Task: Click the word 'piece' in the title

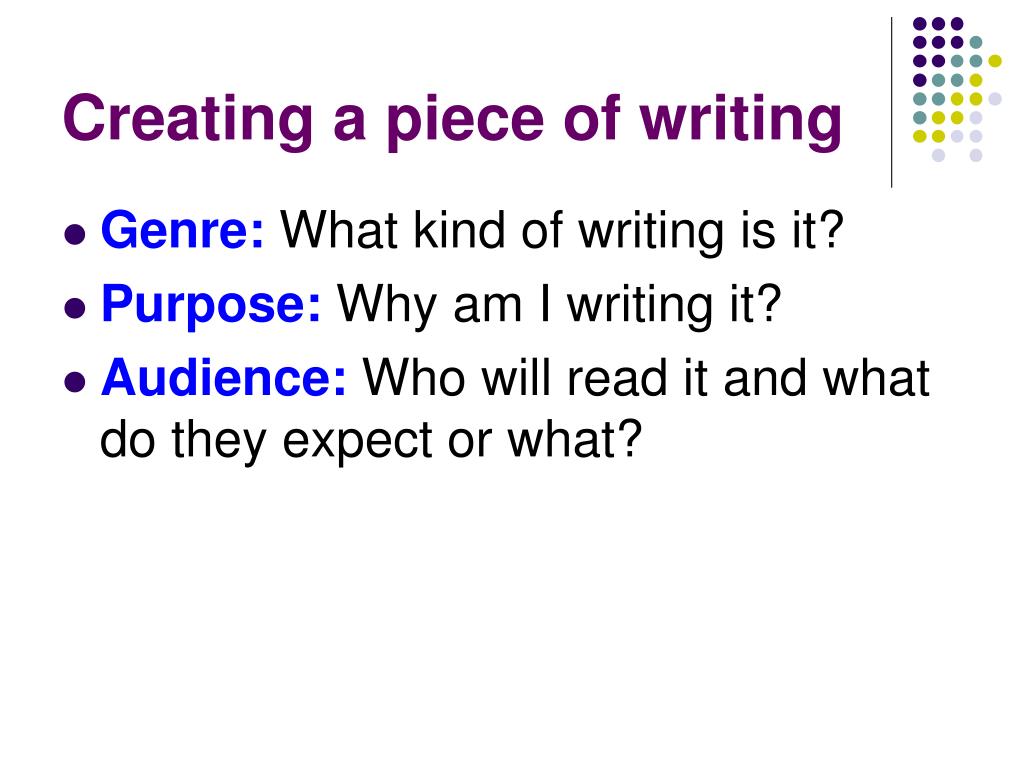Action: (464, 124)
